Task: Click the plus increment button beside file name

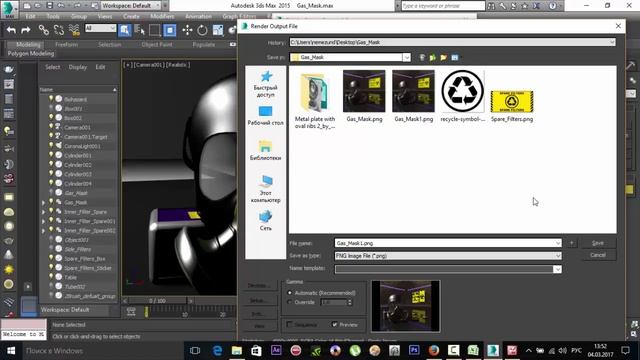Action: tap(571, 243)
